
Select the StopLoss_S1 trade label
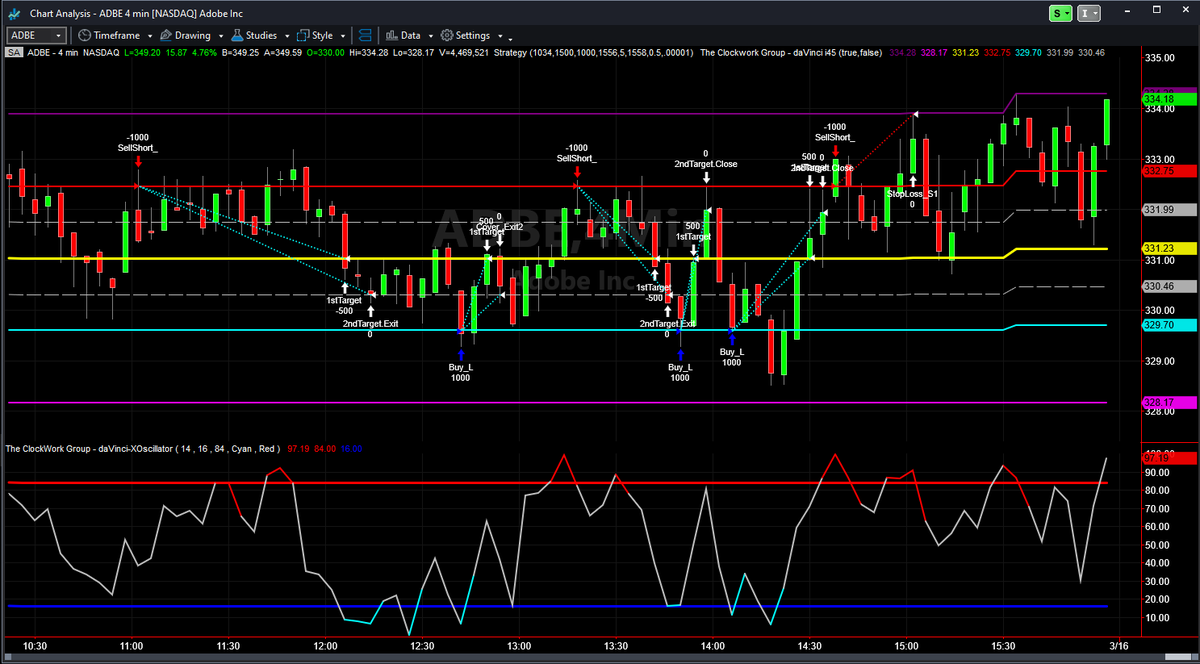(x=913, y=193)
